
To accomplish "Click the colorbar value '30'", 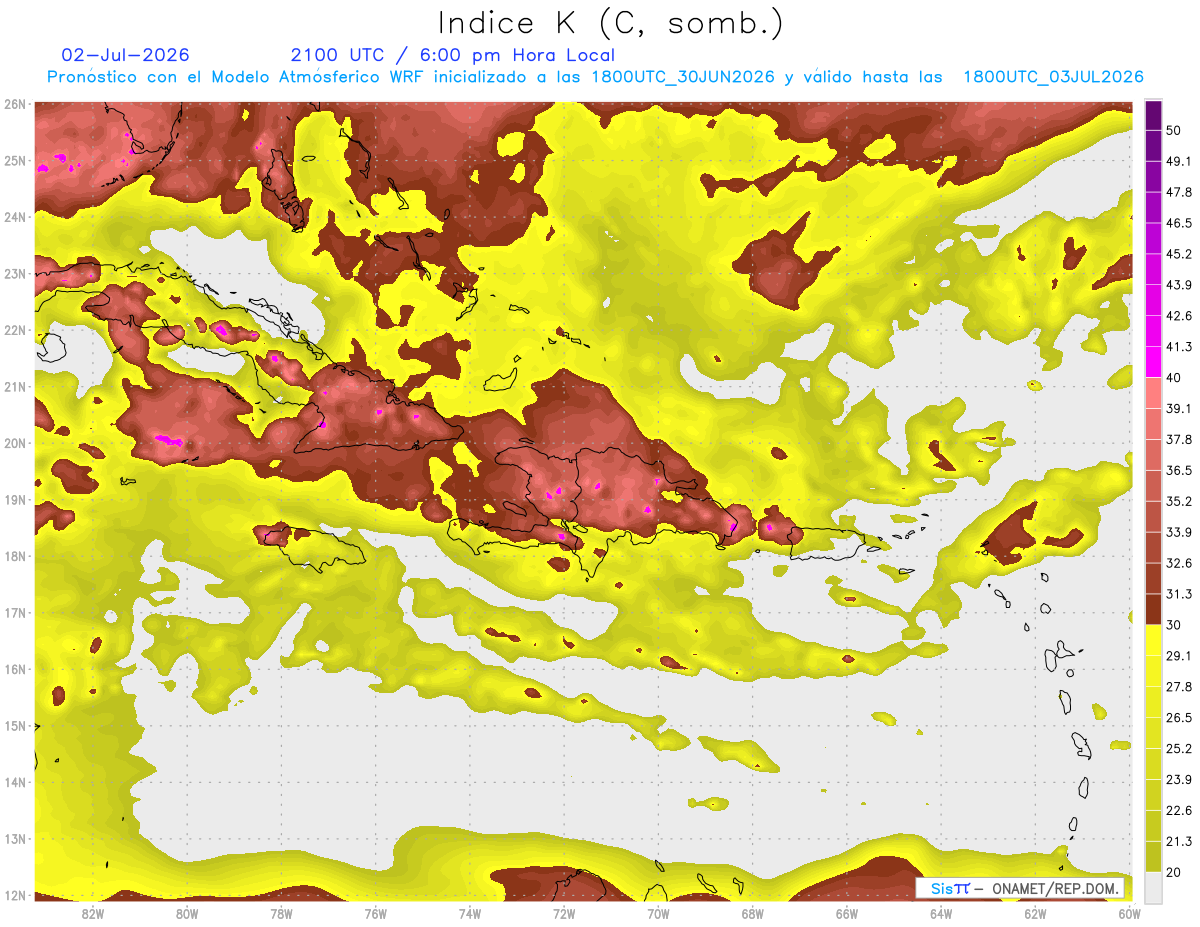I will click(x=1175, y=625).
